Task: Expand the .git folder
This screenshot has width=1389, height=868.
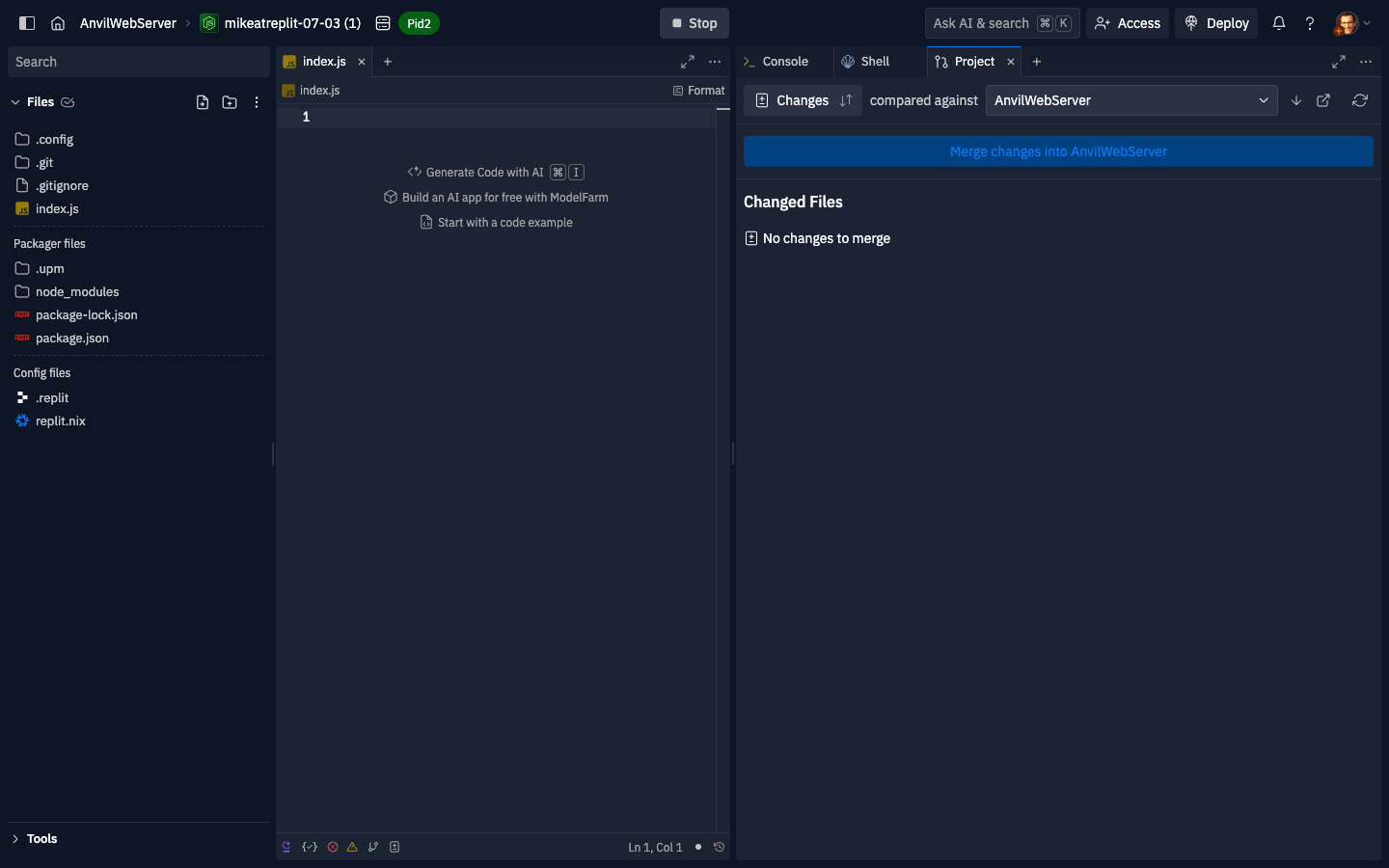Action: pos(139,162)
